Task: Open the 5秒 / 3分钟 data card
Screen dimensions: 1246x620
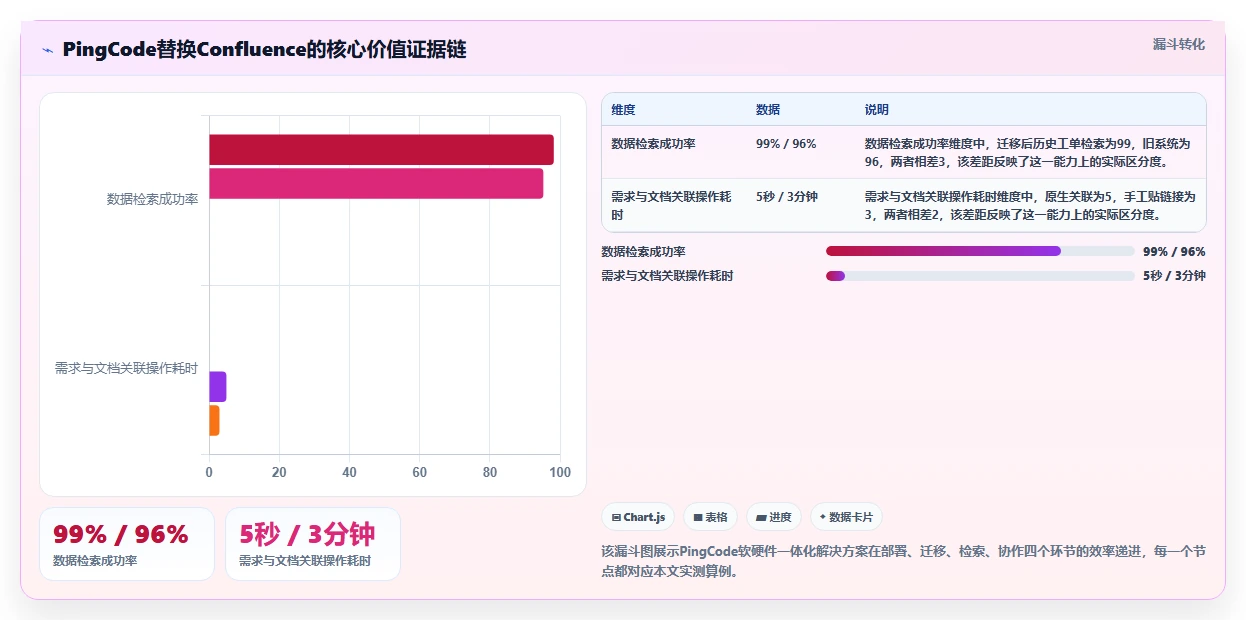Action: pos(313,544)
